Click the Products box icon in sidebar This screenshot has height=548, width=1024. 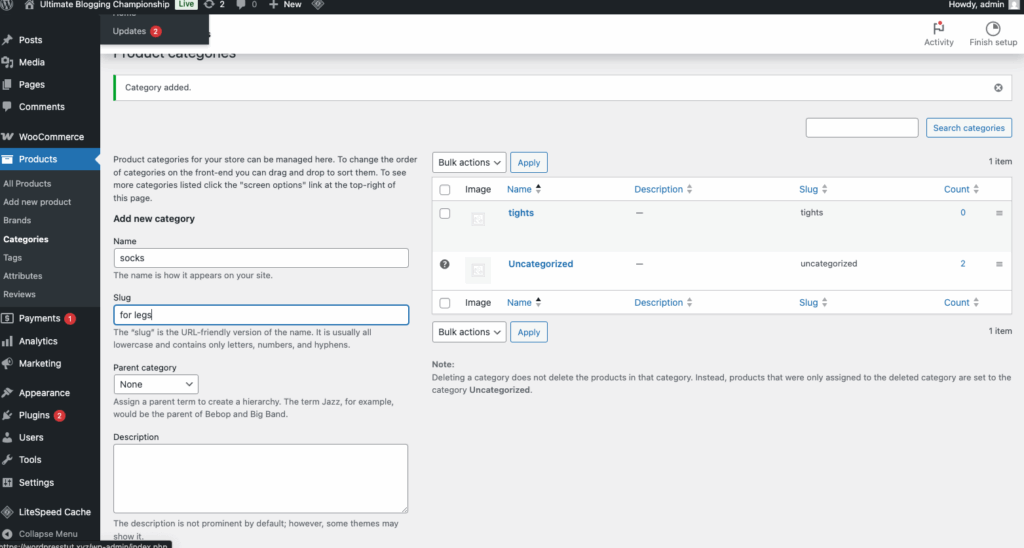7,159
